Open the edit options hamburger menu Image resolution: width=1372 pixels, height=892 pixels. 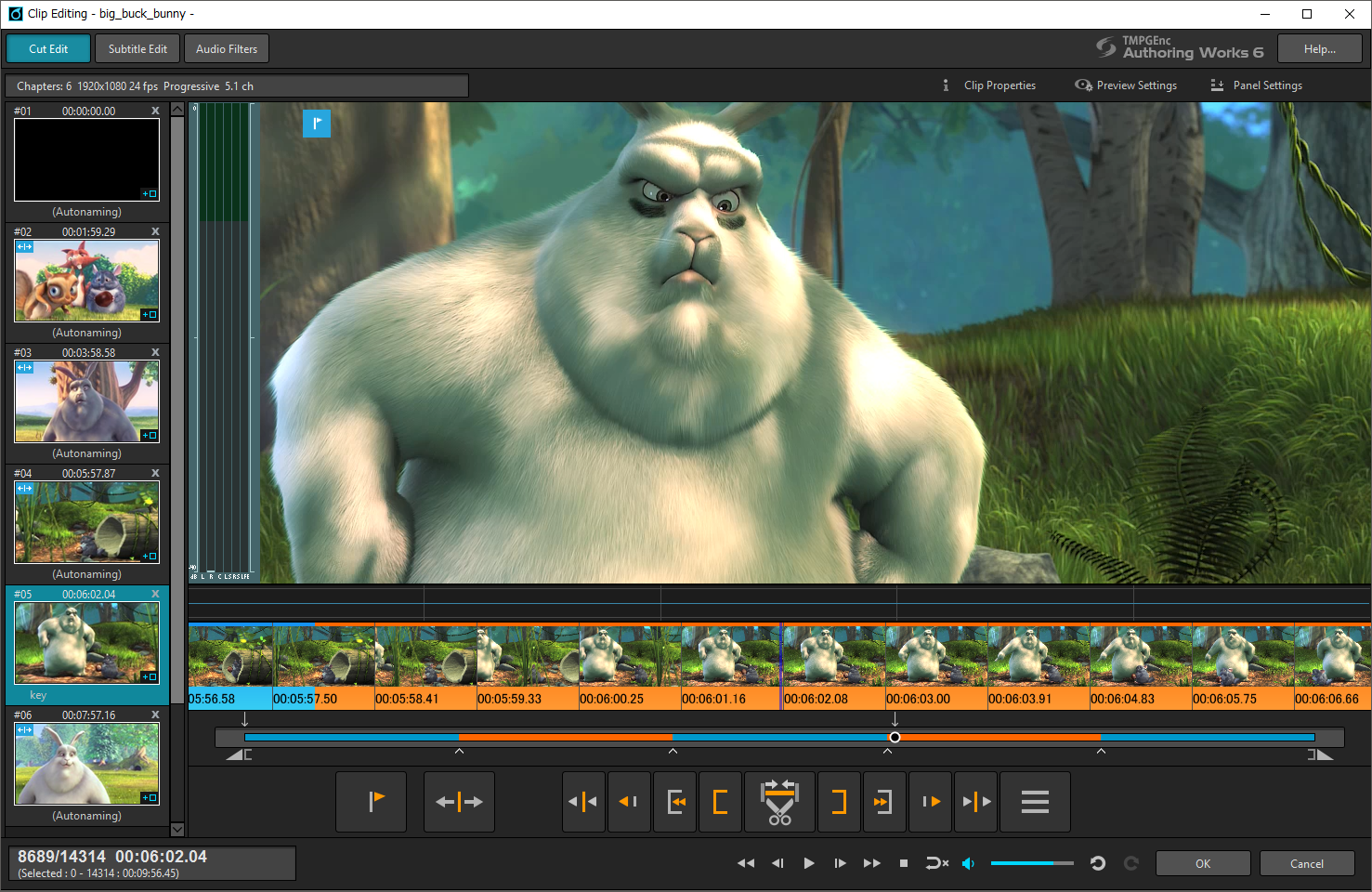pos(1035,801)
